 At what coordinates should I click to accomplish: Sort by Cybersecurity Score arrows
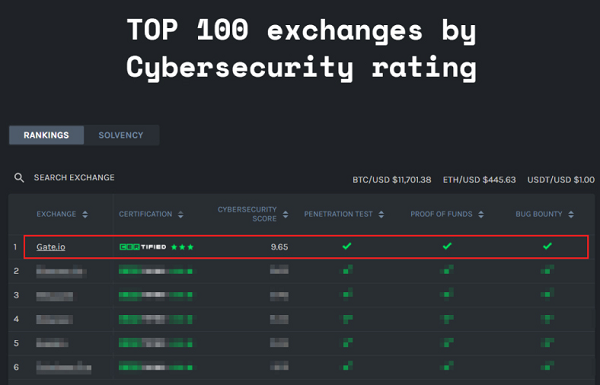coord(285,214)
